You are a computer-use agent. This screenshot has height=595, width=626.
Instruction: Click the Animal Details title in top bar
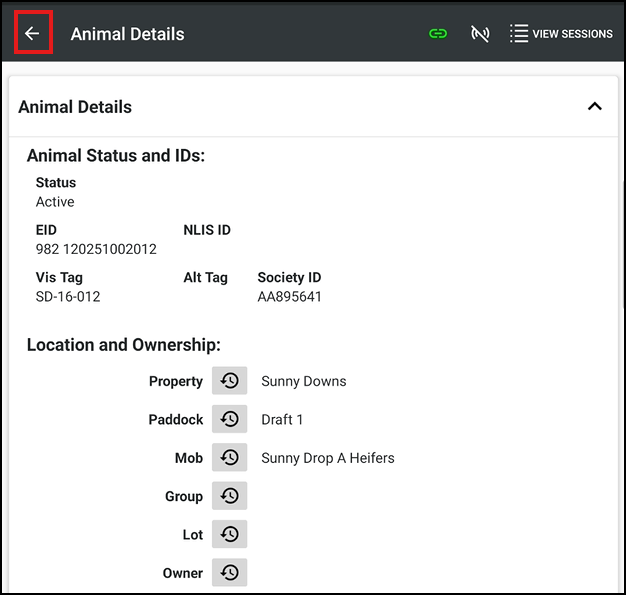click(127, 34)
